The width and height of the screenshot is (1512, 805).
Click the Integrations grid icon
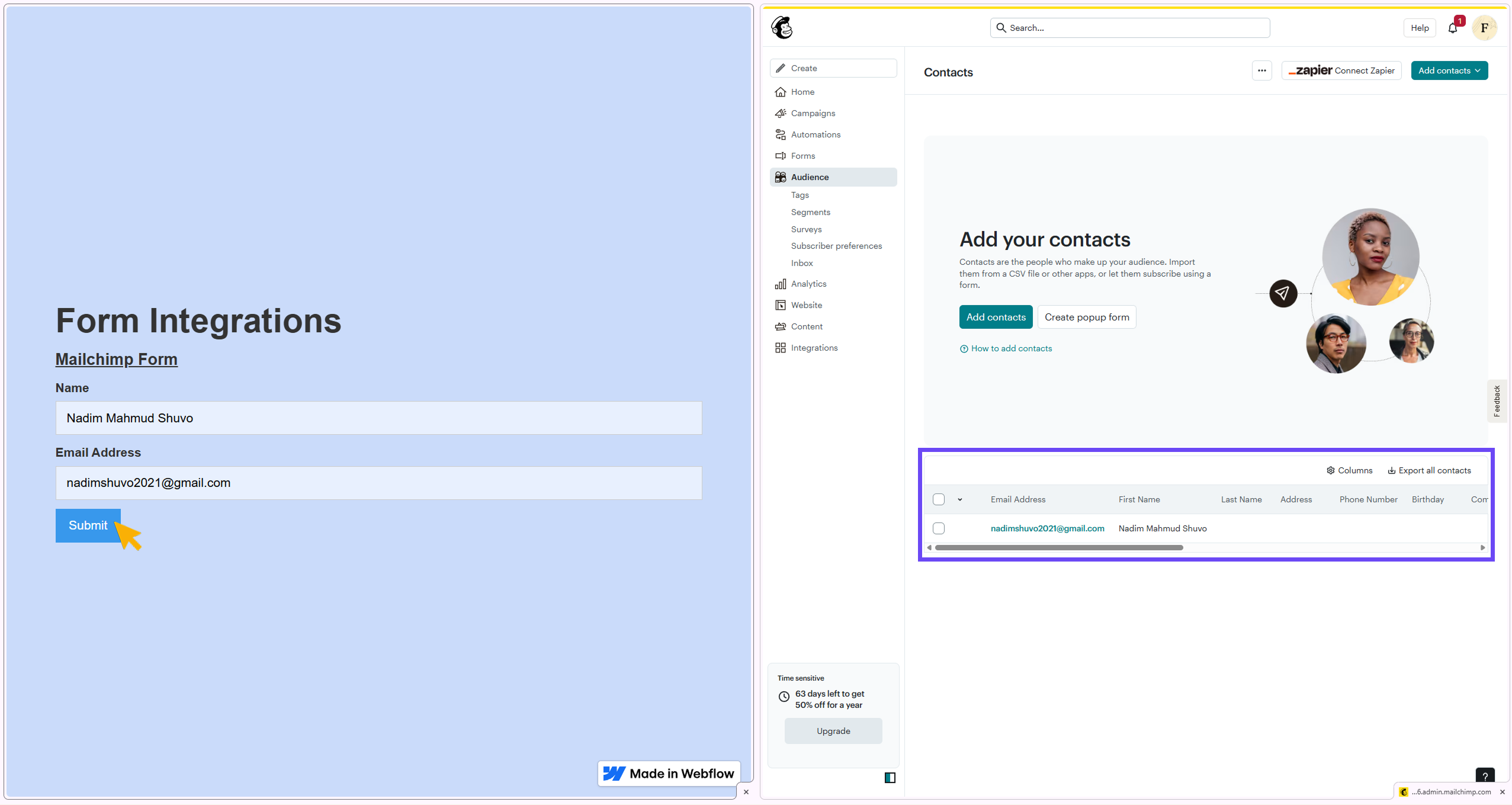[x=781, y=348]
